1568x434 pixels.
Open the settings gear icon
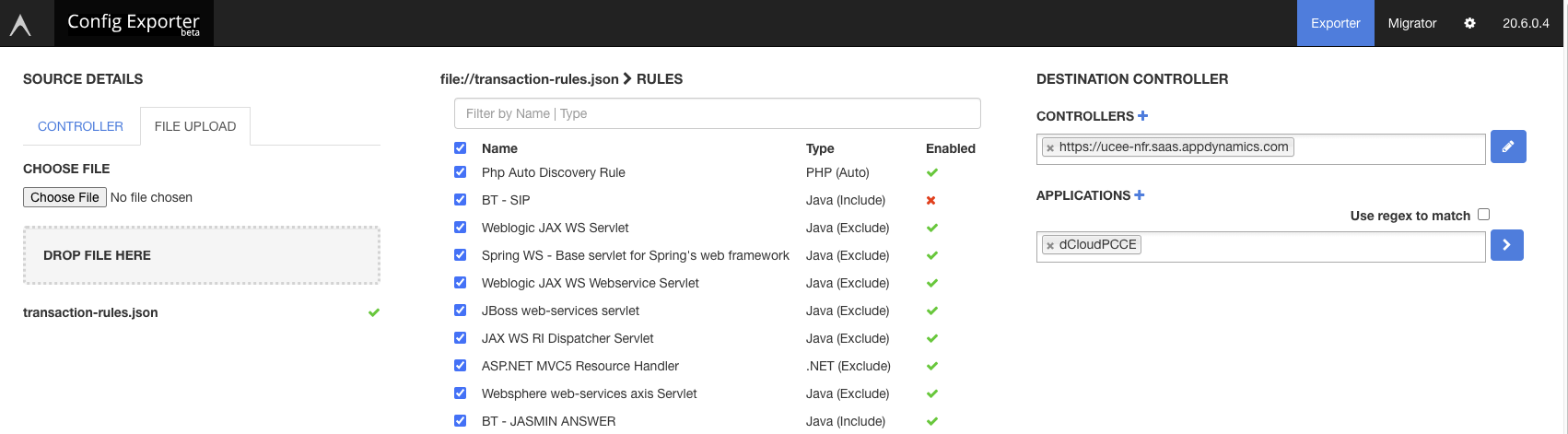pos(1469,23)
